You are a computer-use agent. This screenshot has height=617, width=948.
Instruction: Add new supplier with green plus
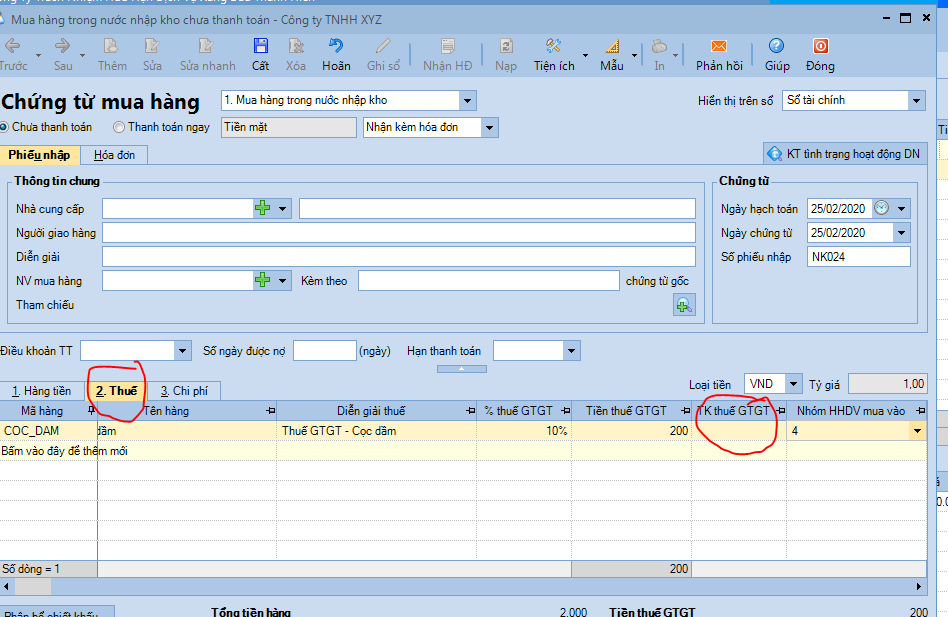tap(262, 208)
